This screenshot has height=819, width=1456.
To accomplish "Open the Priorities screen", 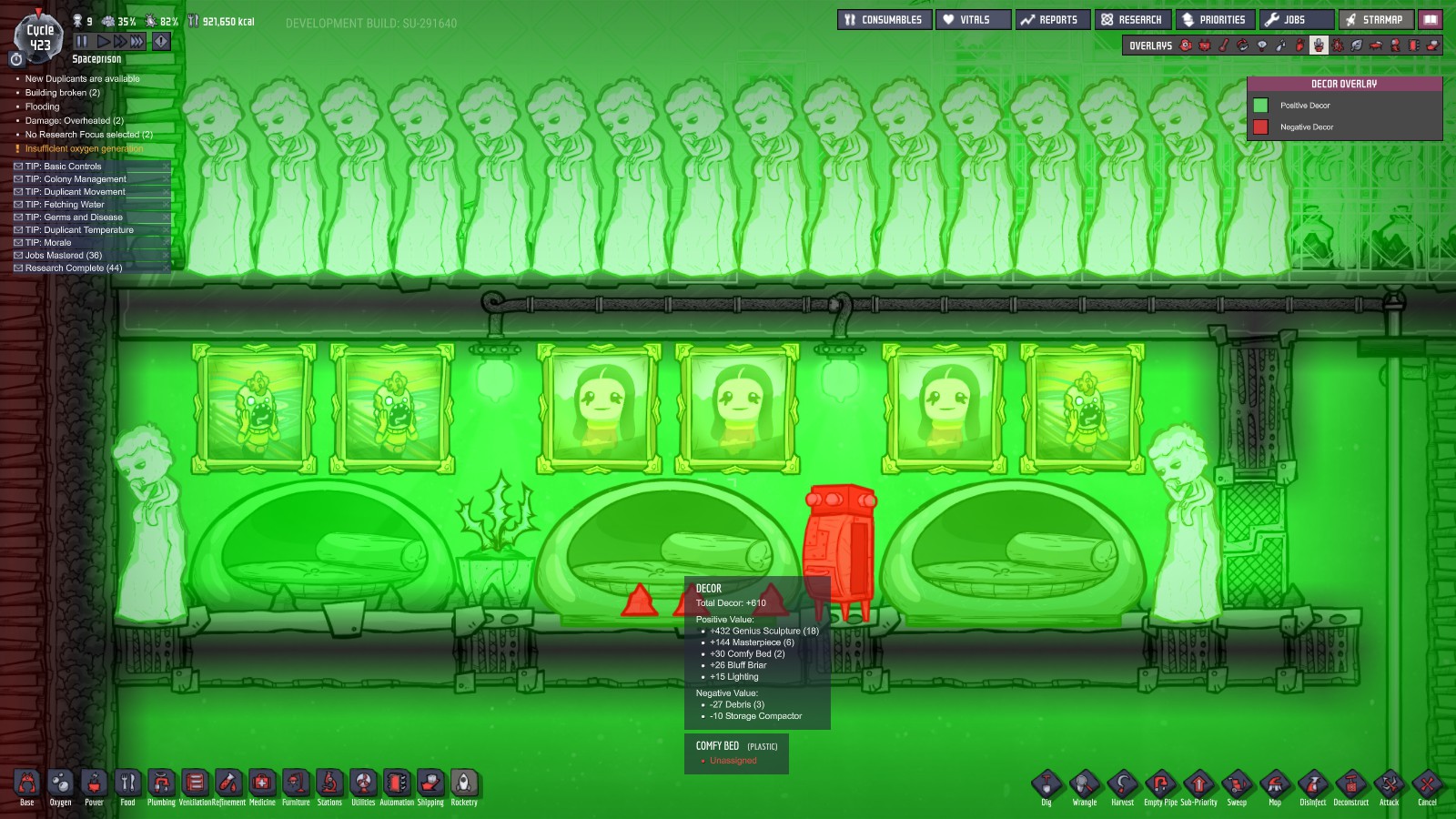I will pos(1216,19).
